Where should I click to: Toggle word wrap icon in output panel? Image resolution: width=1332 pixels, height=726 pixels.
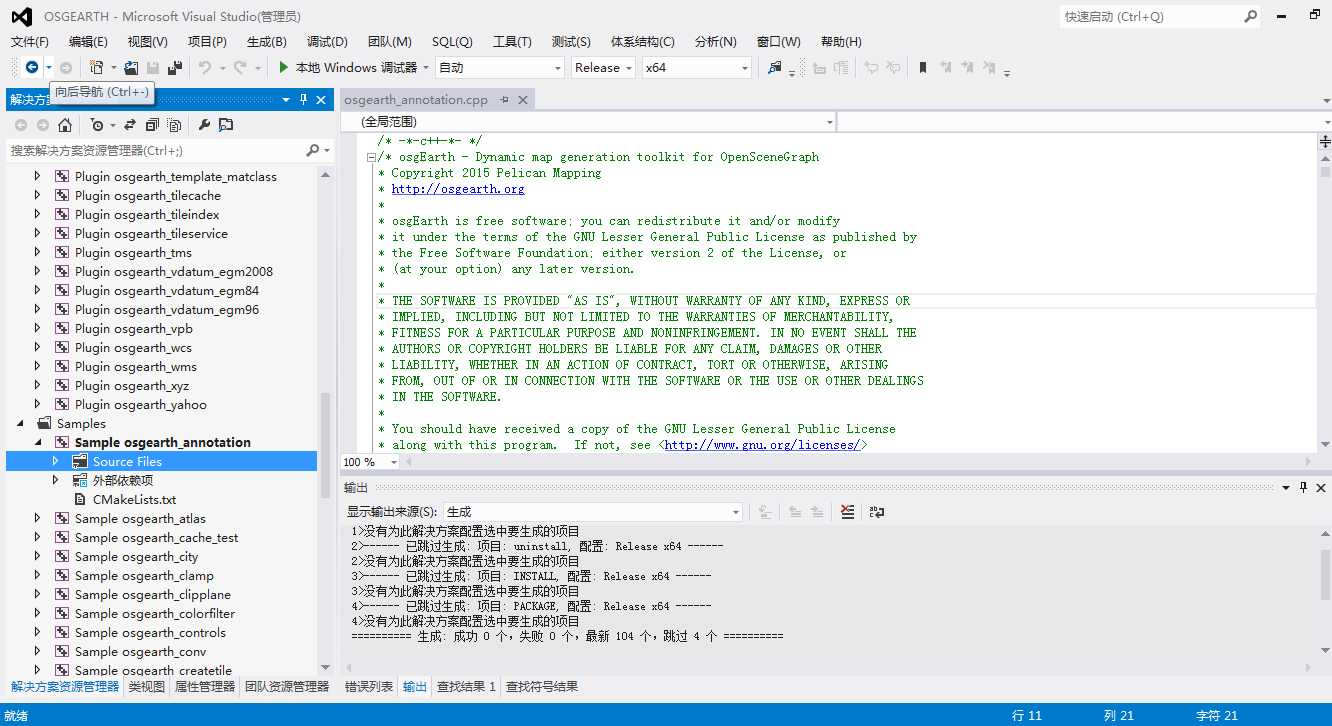coord(876,512)
